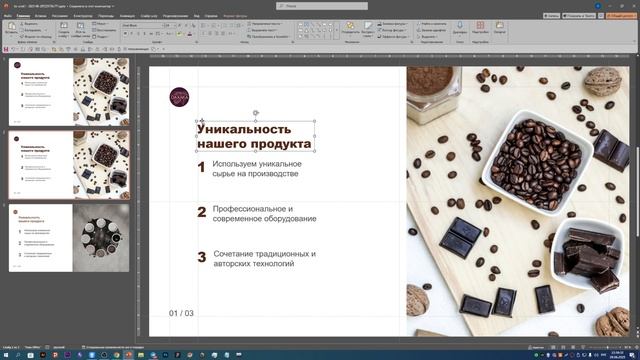Viewport: 640px width, 360px height.
Task: Open the Designer icon in the ribbon
Action: (x=500, y=27)
